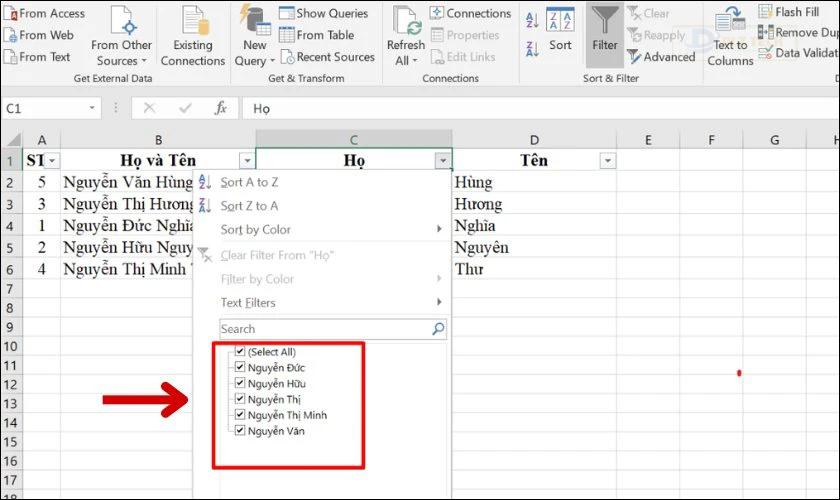
Task: Click cell containing Thư
Action: [x=534, y=269]
